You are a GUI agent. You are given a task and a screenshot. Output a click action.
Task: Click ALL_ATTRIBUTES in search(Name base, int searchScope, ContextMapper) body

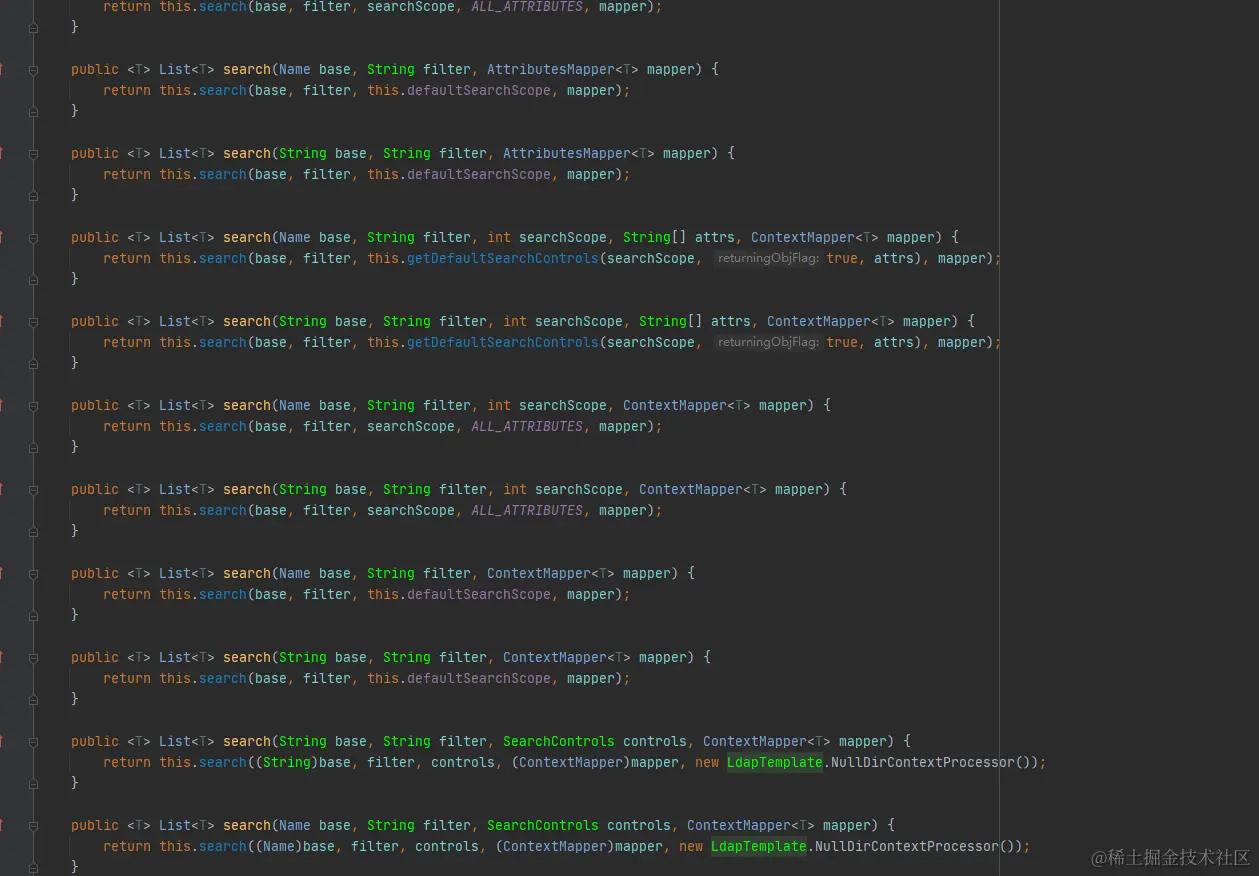pos(527,426)
